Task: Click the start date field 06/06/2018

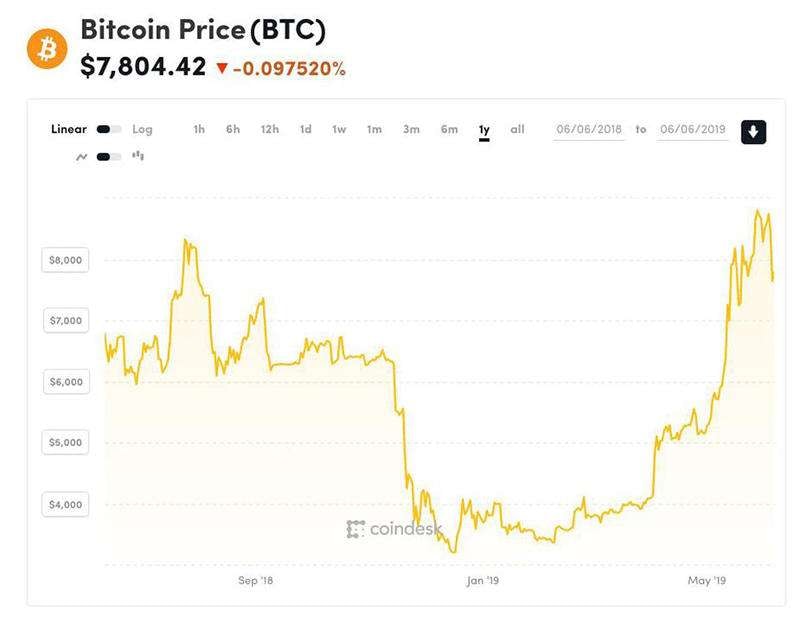Action: [x=590, y=129]
